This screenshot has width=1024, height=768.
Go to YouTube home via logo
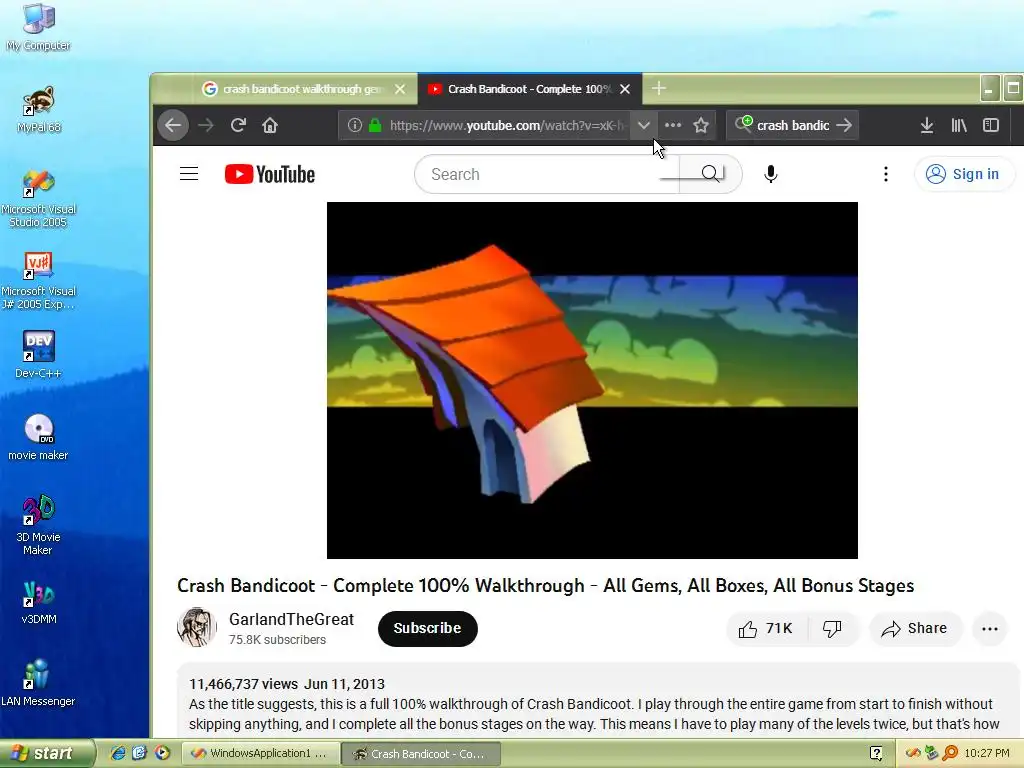[x=270, y=174]
